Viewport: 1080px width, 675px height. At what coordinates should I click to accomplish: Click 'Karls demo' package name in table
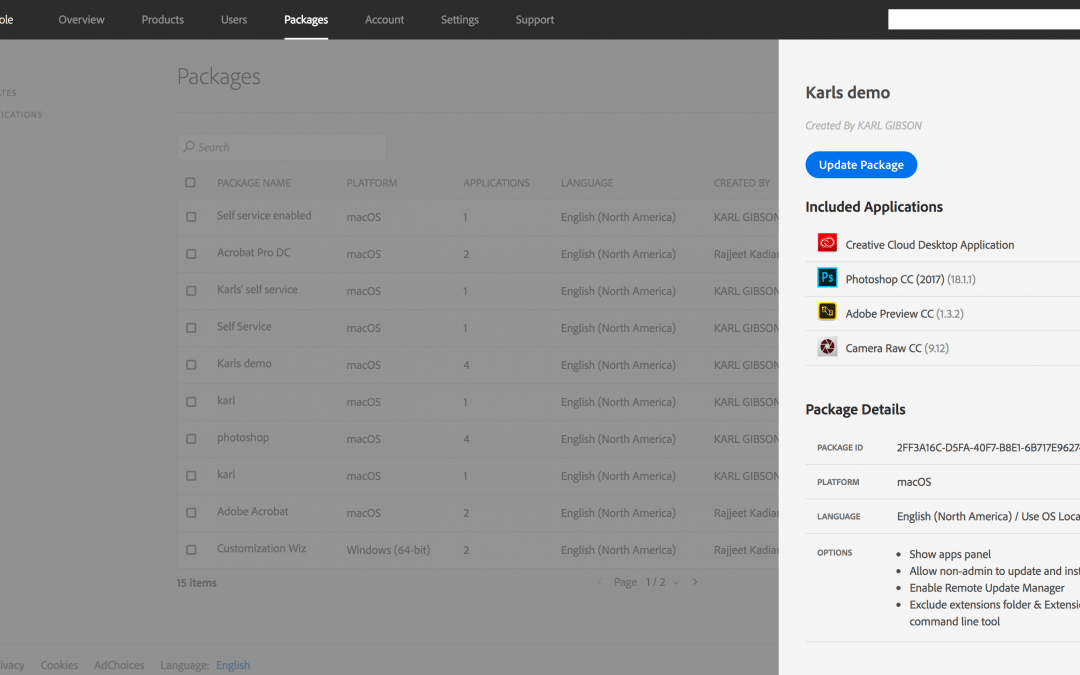coord(244,363)
